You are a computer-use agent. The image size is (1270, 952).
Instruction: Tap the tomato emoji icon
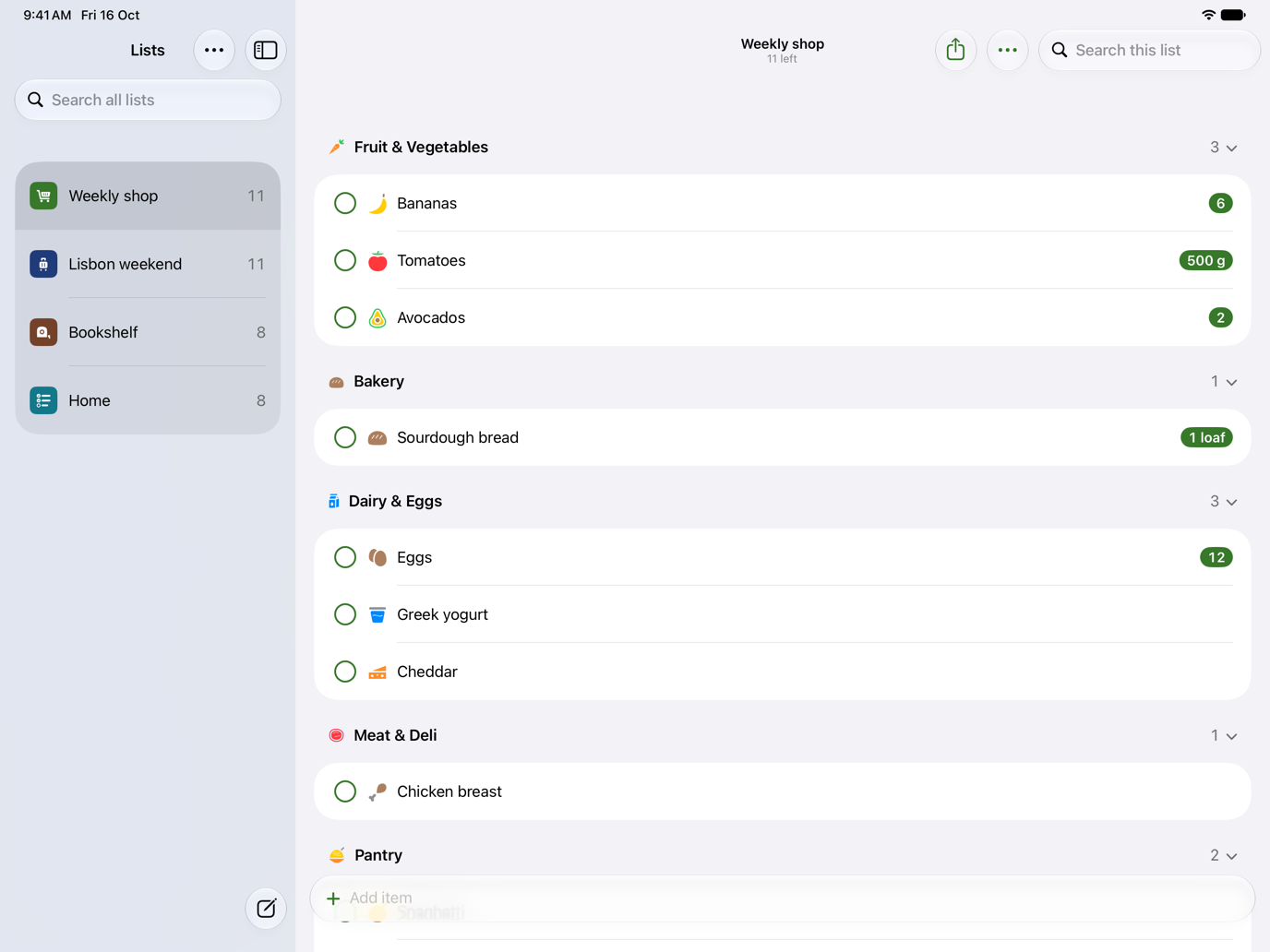tap(377, 260)
